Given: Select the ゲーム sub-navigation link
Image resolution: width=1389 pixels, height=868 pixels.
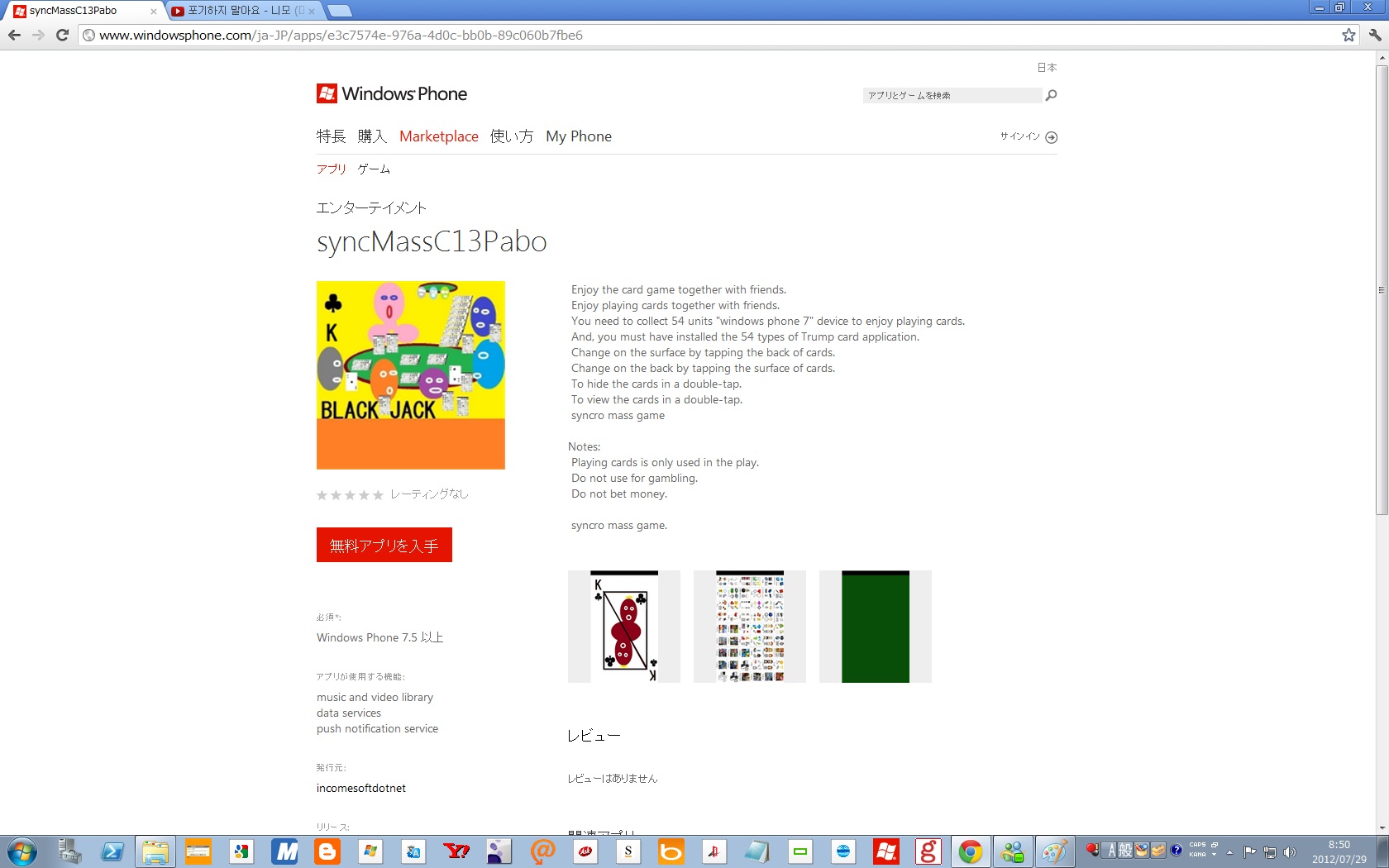Looking at the screenshot, I should click(374, 169).
